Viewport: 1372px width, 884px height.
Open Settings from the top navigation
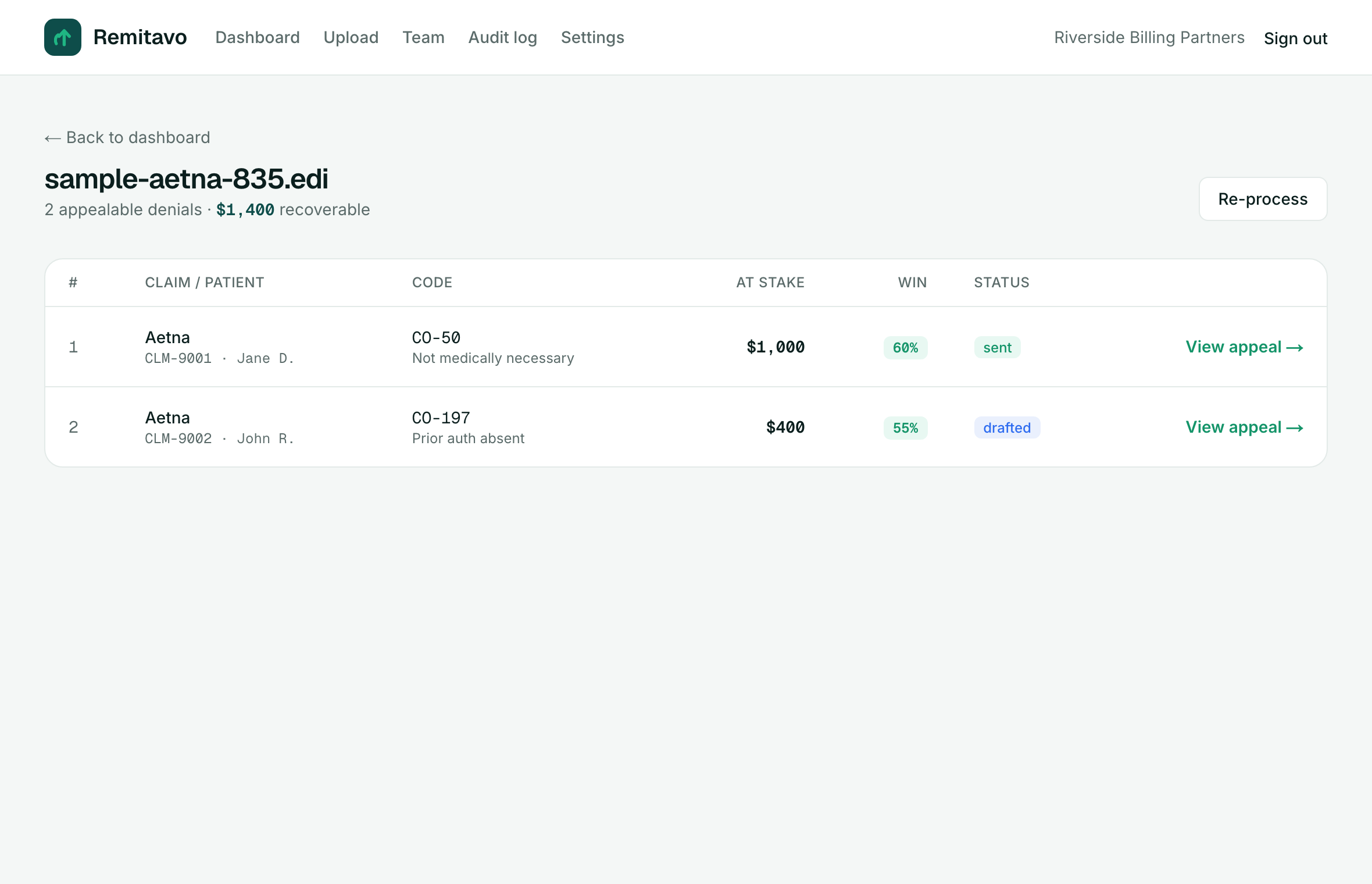pyautogui.click(x=592, y=37)
